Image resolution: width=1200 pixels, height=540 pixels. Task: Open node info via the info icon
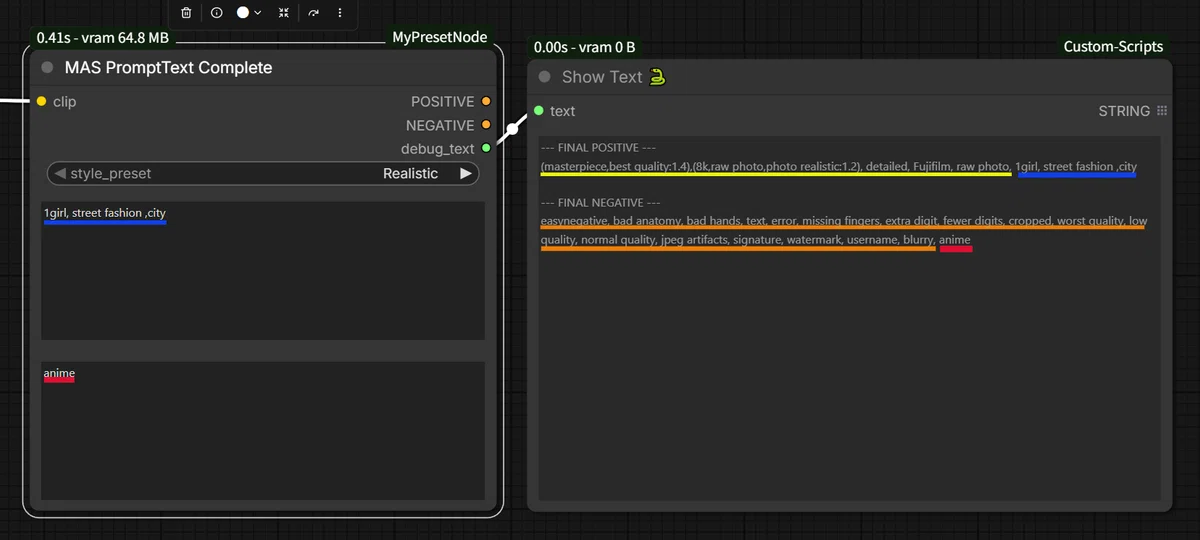pos(216,13)
